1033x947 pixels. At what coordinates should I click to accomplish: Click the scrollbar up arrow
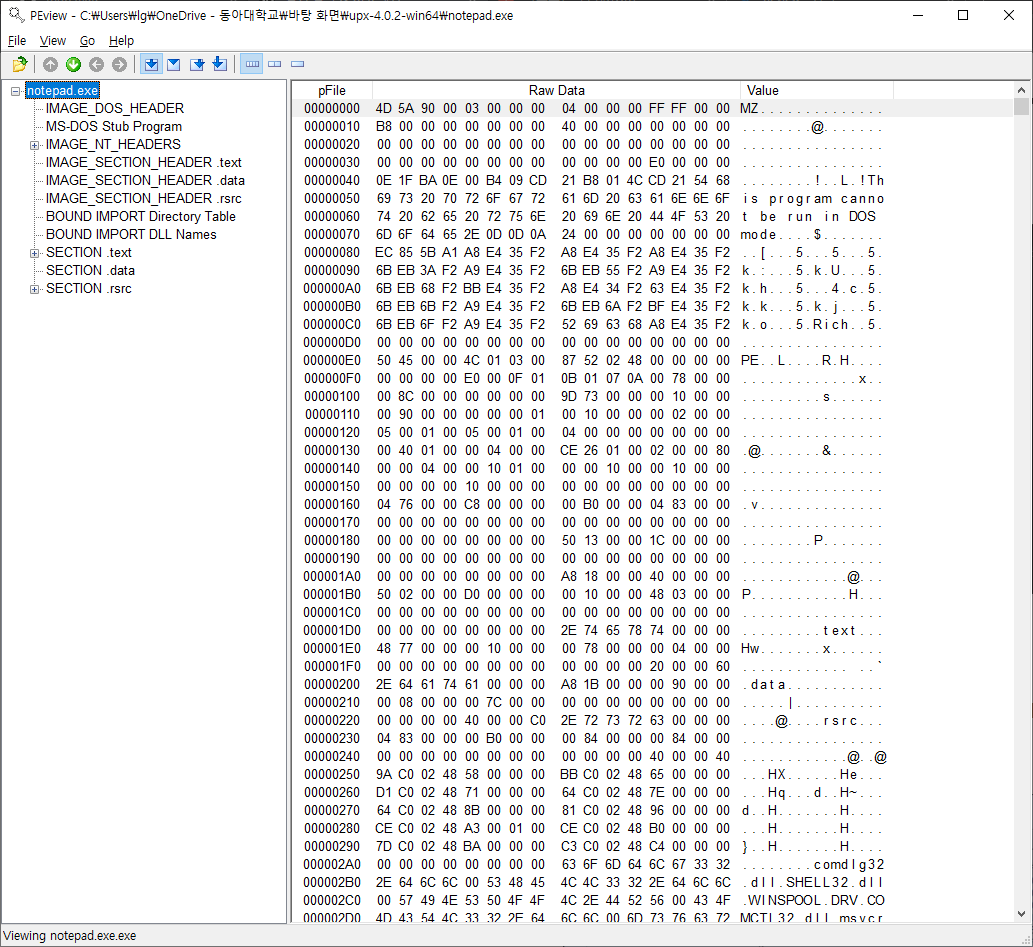pyautogui.click(x=1021, y=90)
